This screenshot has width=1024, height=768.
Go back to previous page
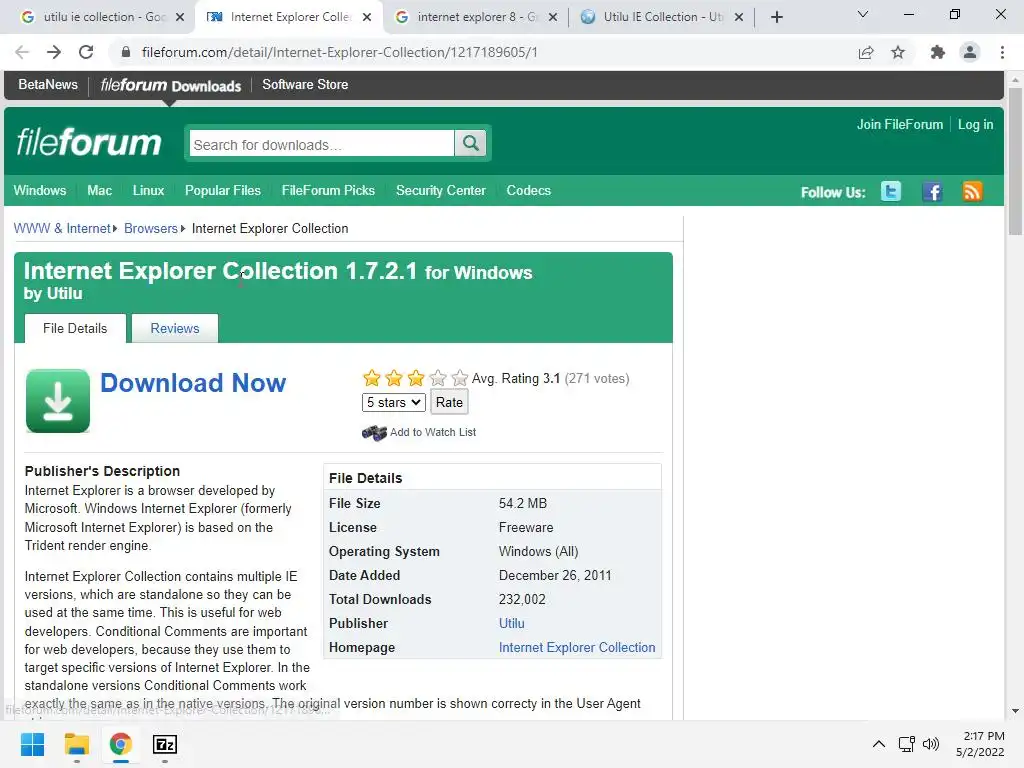pos(22,52)
